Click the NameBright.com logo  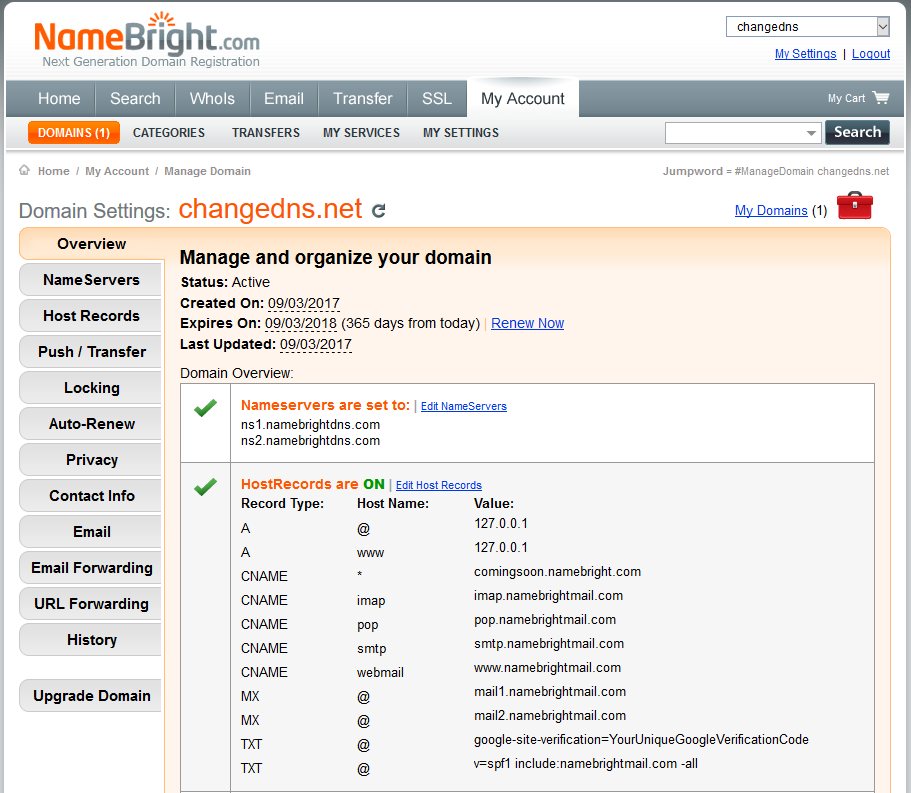point(146,41)
